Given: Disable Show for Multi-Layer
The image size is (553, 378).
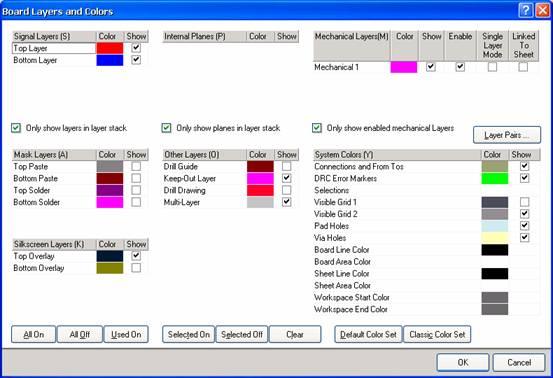Looking at the screenshot, I should pos(286,202).
